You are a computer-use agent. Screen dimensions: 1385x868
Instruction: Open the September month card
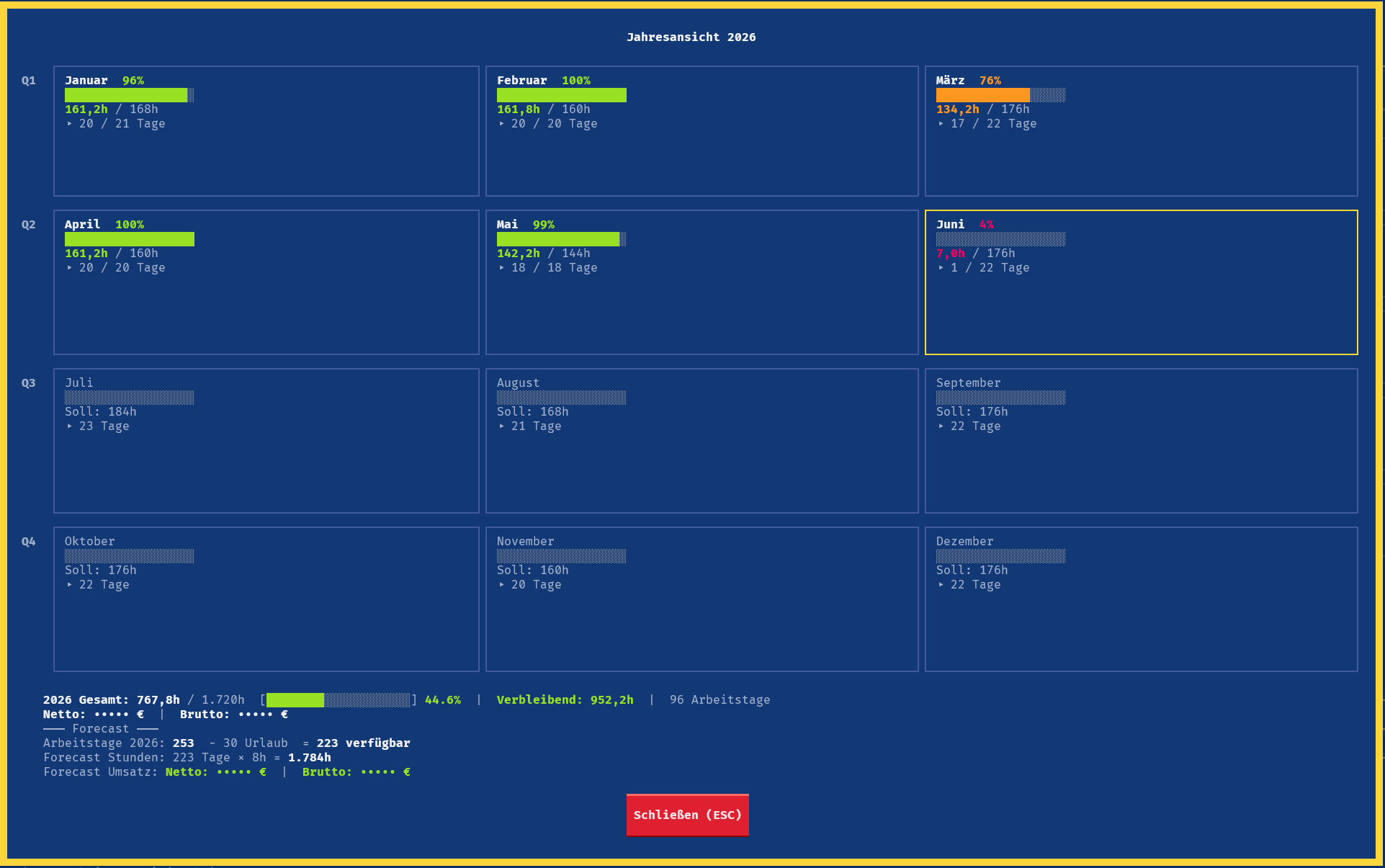(1142, 441)
